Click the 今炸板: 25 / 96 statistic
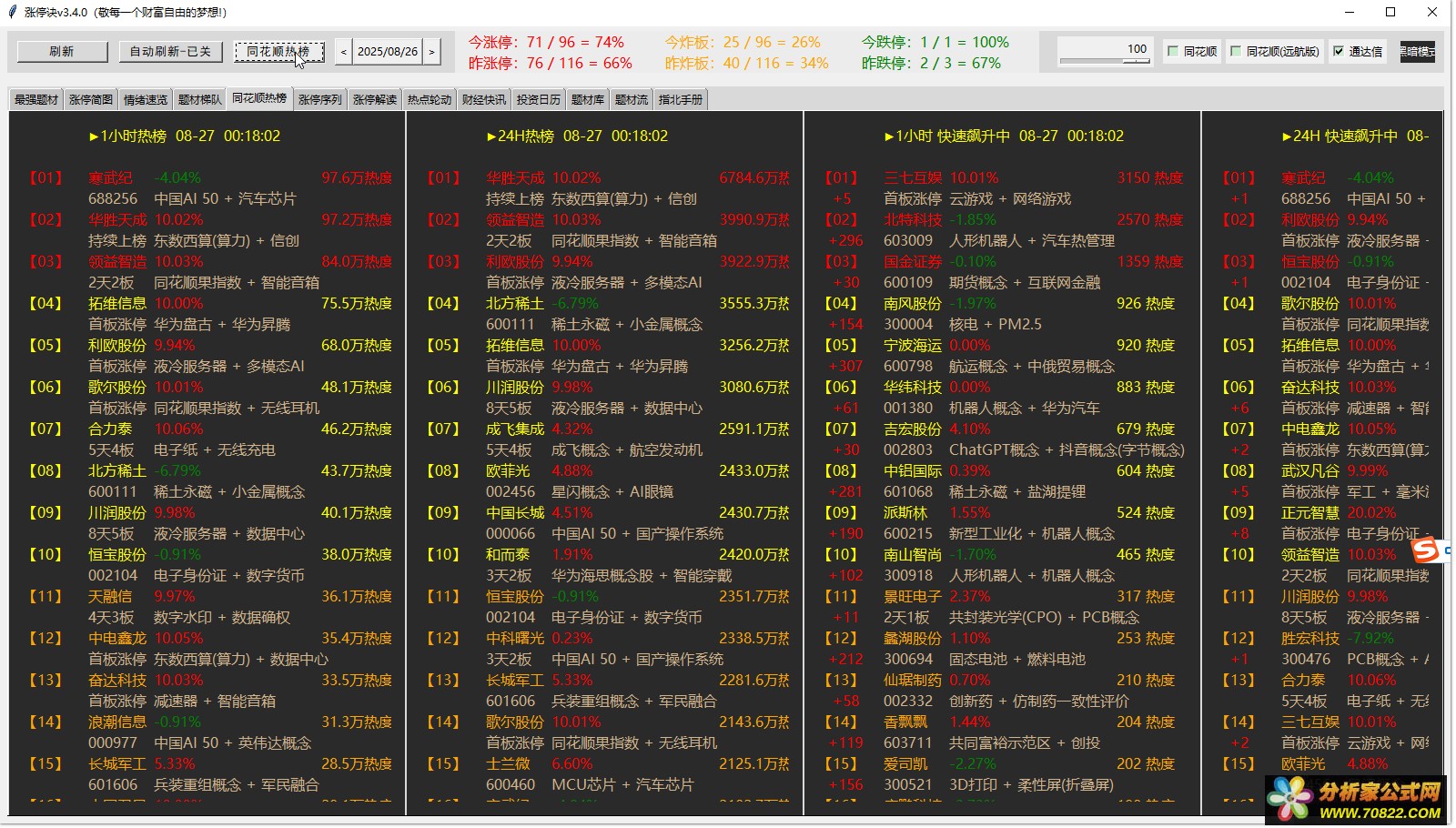 pos(743,43)
